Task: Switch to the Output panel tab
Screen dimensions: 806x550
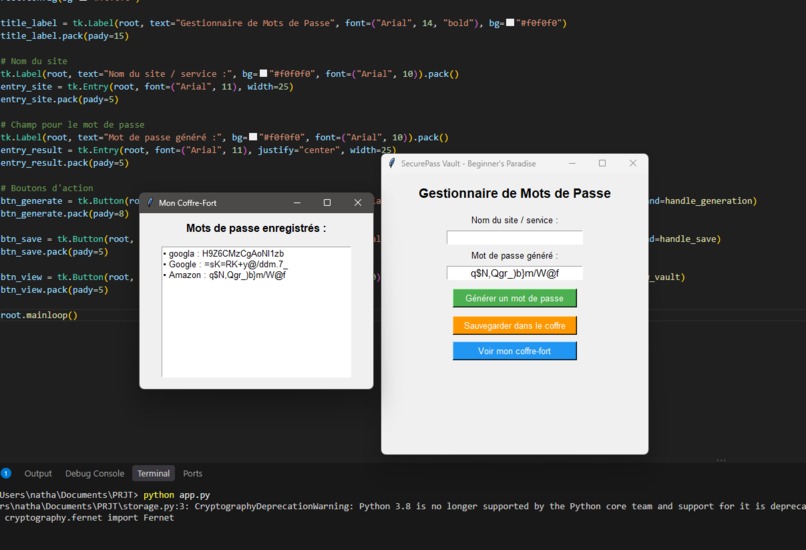Action: [x=38, y=473]
